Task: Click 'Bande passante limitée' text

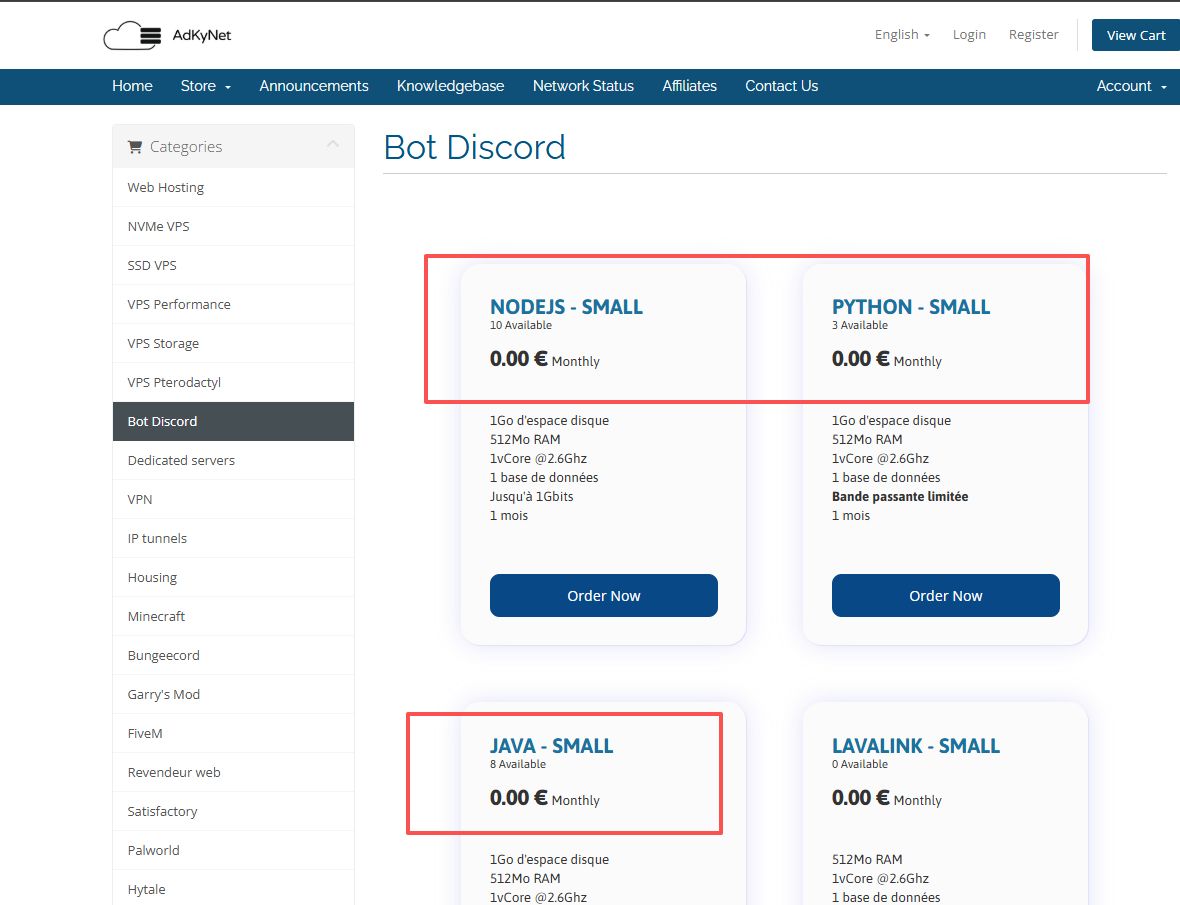Action: 900,497
